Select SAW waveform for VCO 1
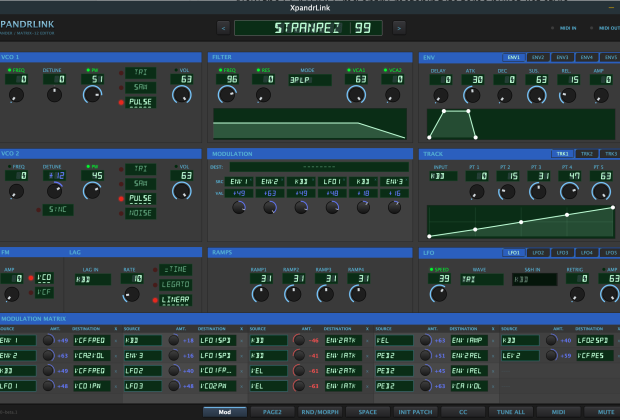Screen dimensions: 620x420 pos(140,87)
